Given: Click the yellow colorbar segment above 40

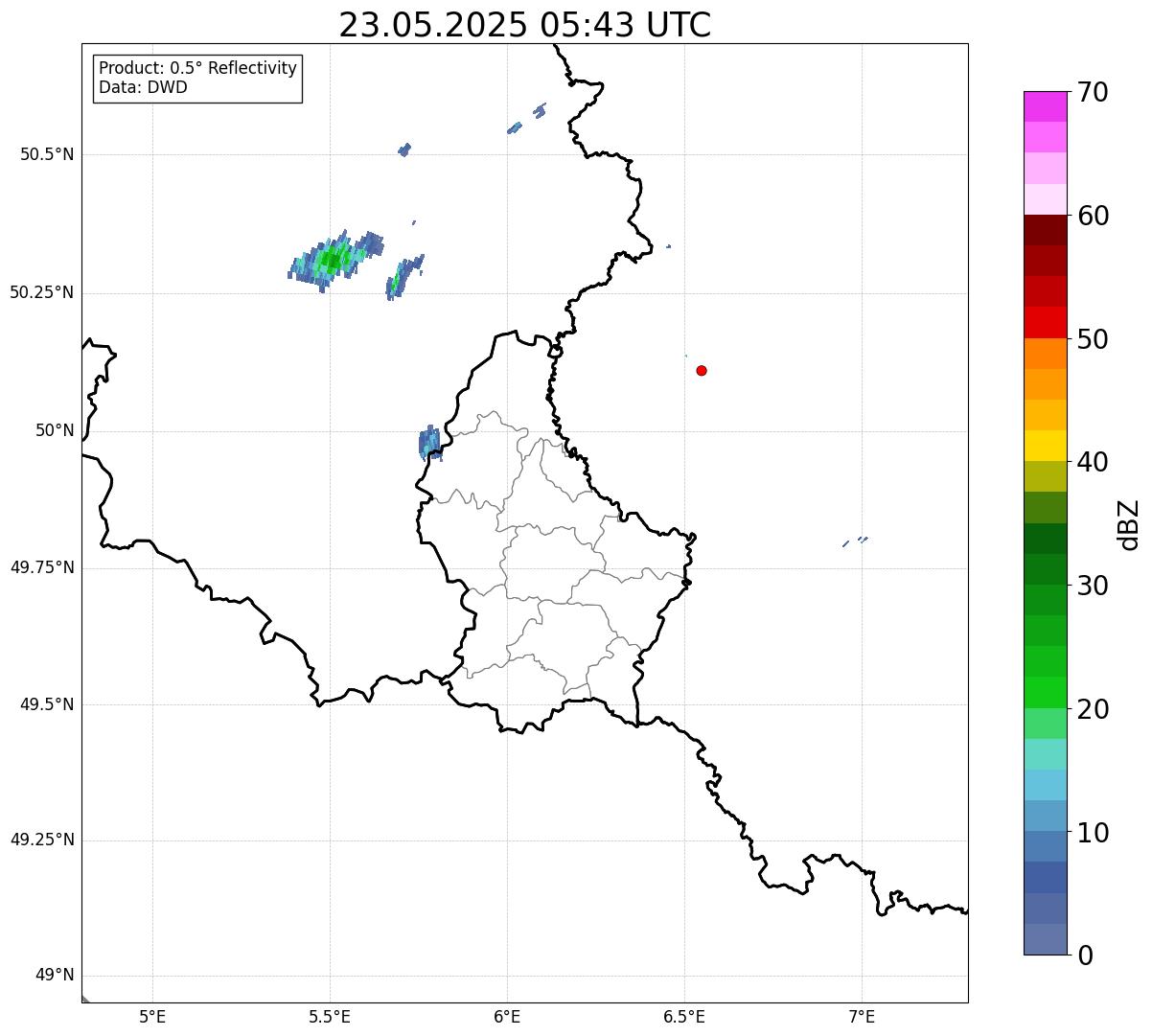Looking at the screenshot, I should pos(1045,446).
